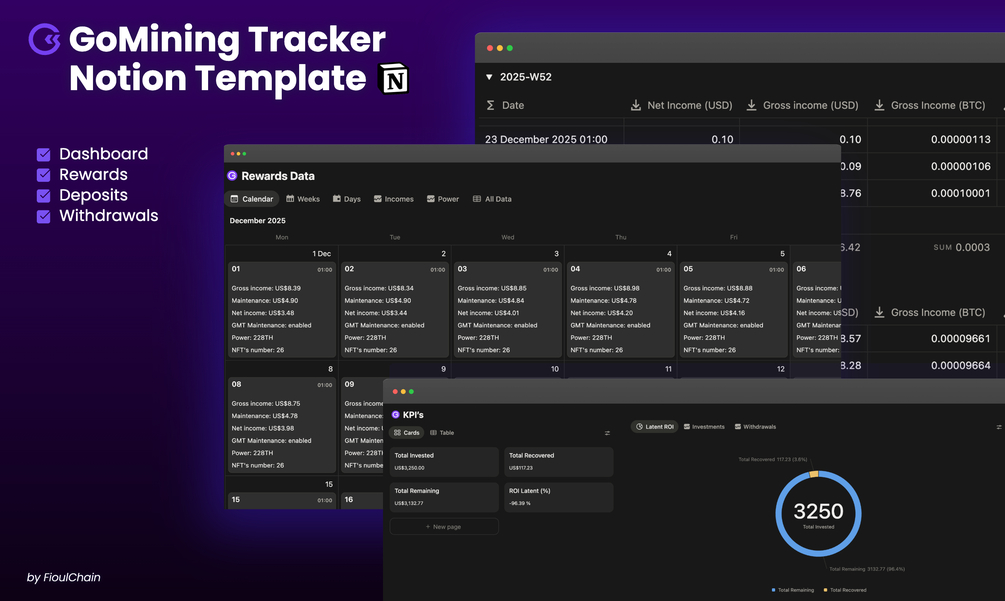Click the yellow segment of the donut chart

(x=814, y=474)
